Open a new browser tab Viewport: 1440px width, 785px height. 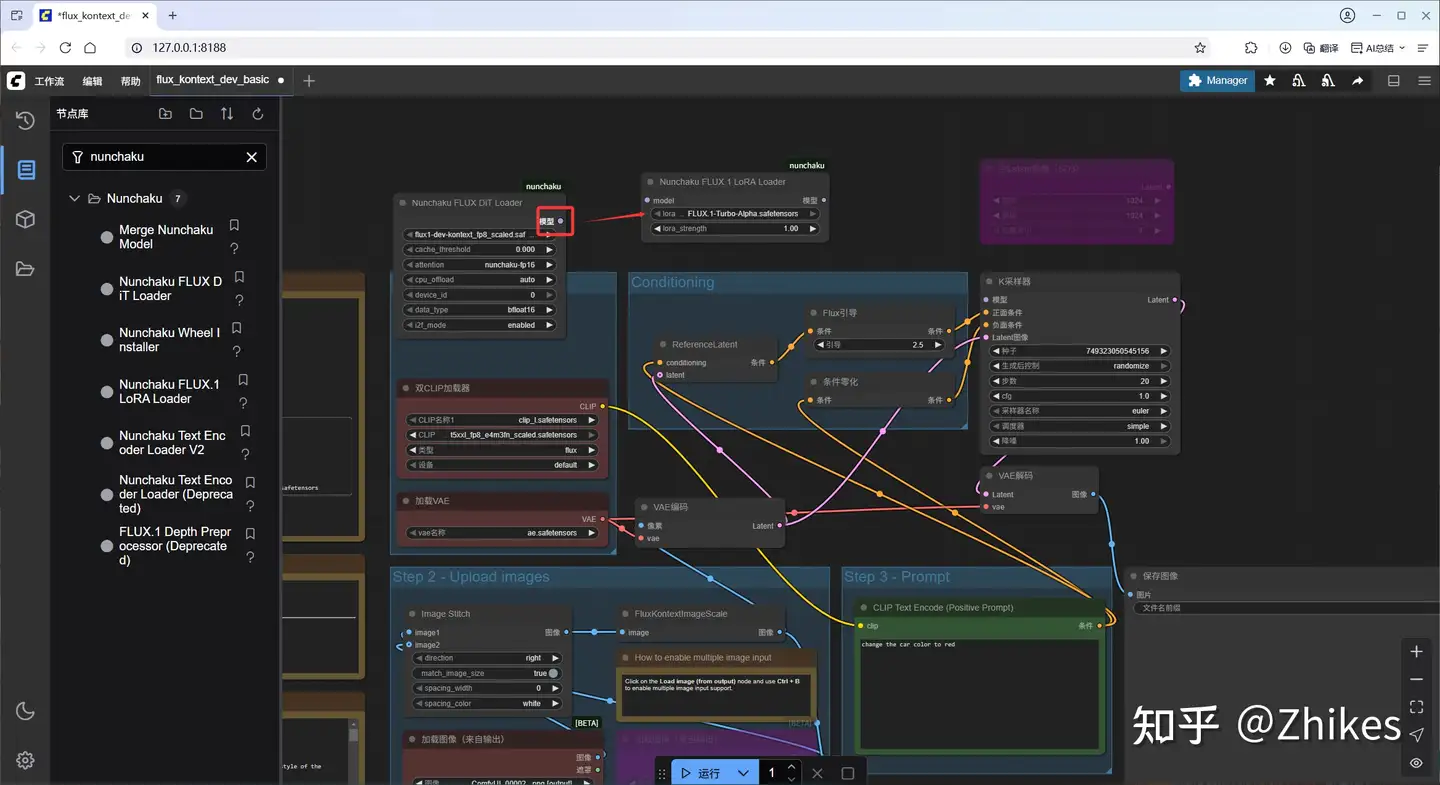tap(173, 16)
